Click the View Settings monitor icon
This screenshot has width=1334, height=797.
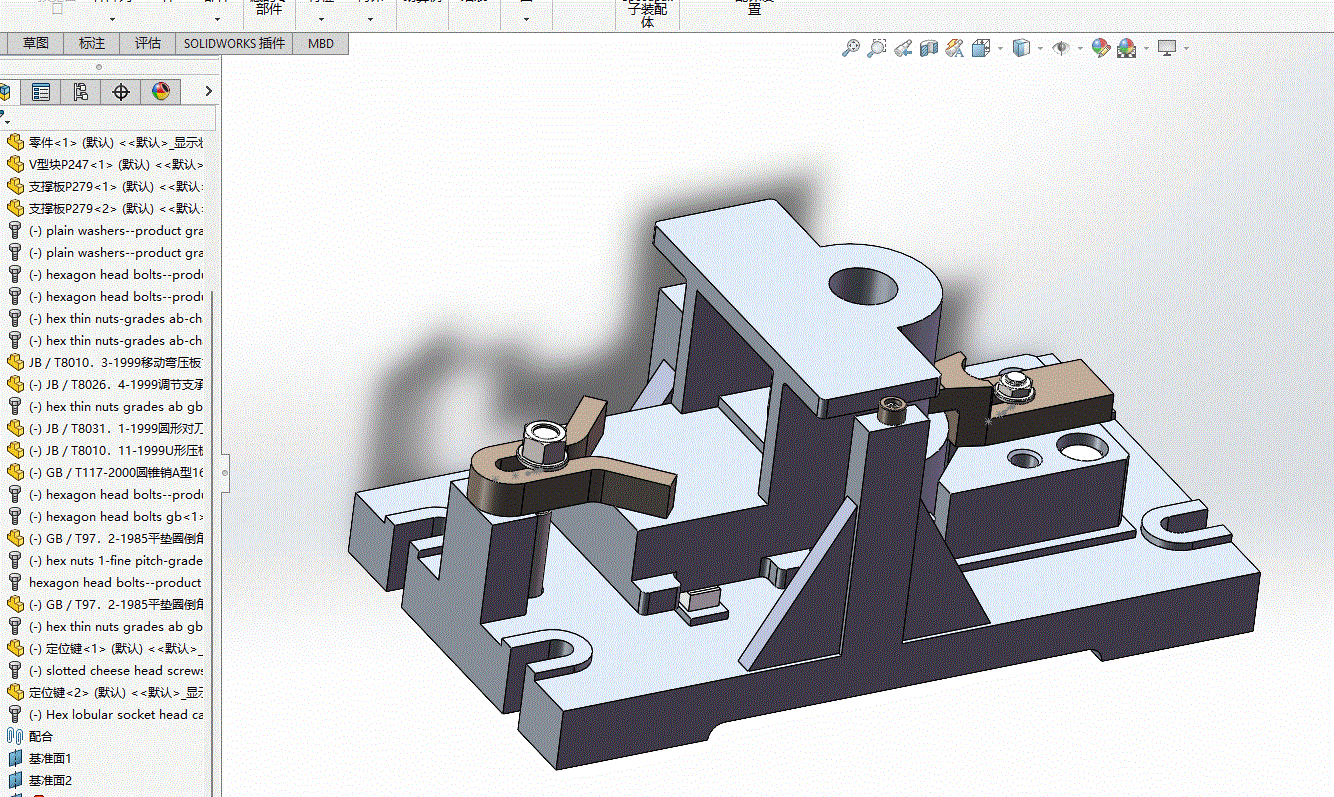(x=1166, y=47)
